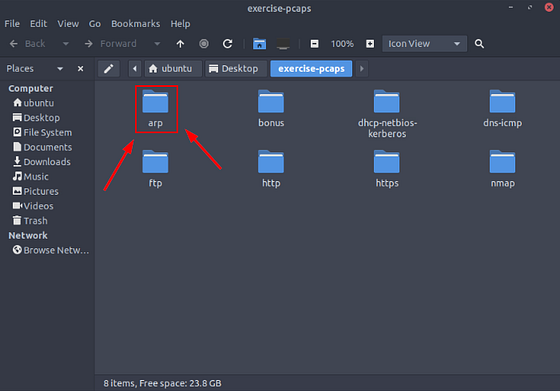Image resolution: width=560 pixels, height=391 pixels.
Task: Open the computer toolbar icon
Action: [283, 44]
